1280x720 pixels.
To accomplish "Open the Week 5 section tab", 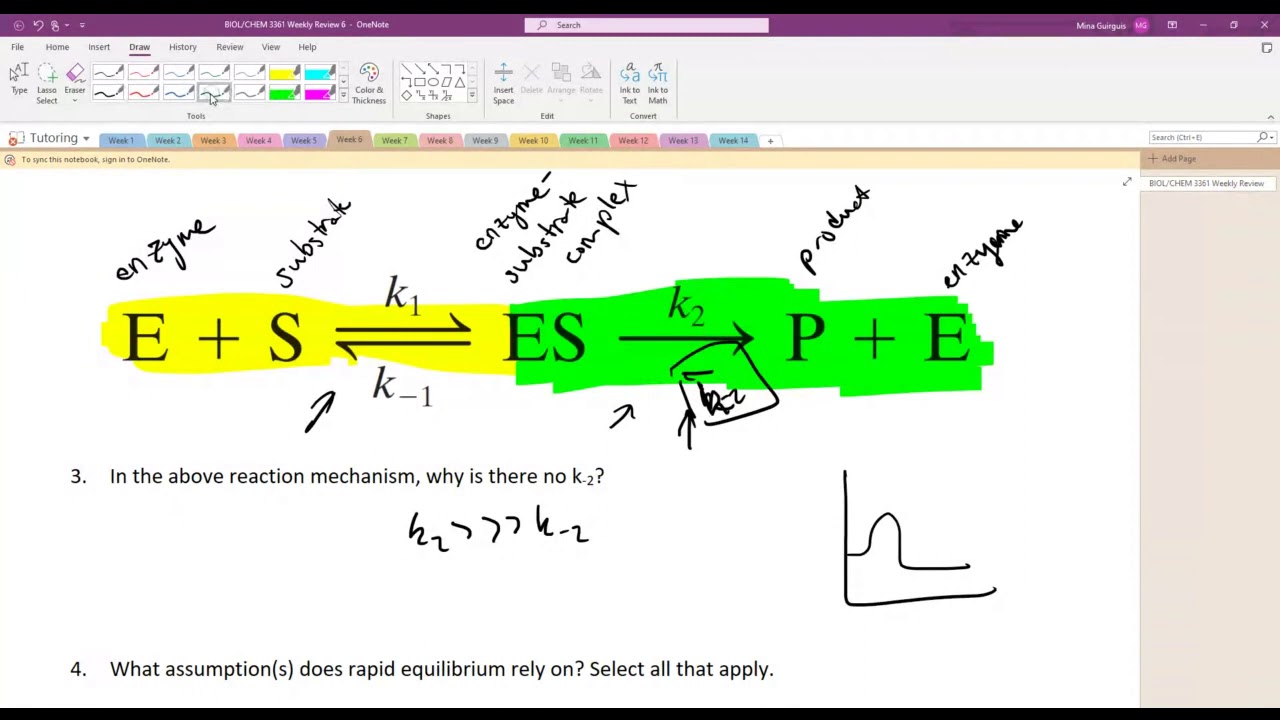I will 303,141.
